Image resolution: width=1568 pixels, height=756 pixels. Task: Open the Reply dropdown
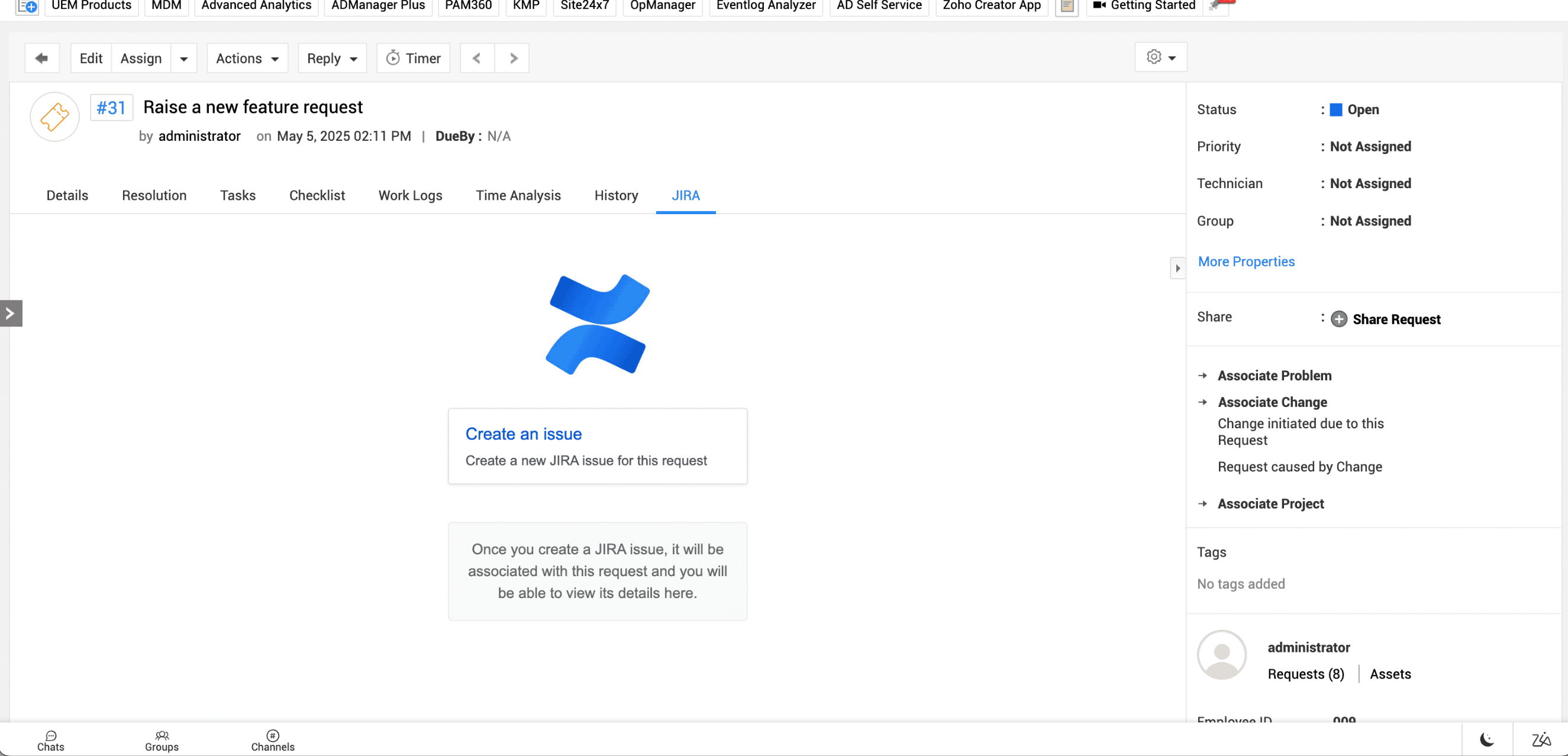point(333,59)
